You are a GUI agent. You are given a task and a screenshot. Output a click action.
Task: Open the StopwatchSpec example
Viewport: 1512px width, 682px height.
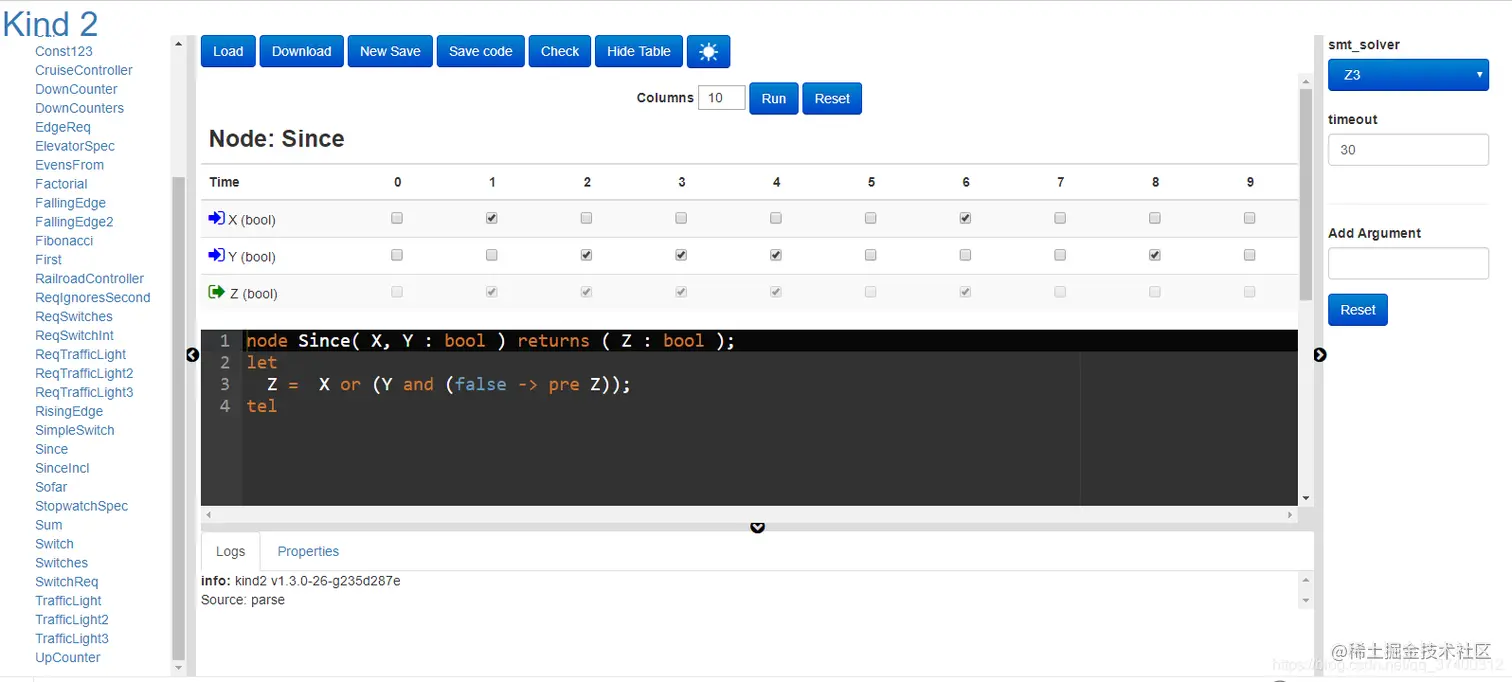point(82,506)
